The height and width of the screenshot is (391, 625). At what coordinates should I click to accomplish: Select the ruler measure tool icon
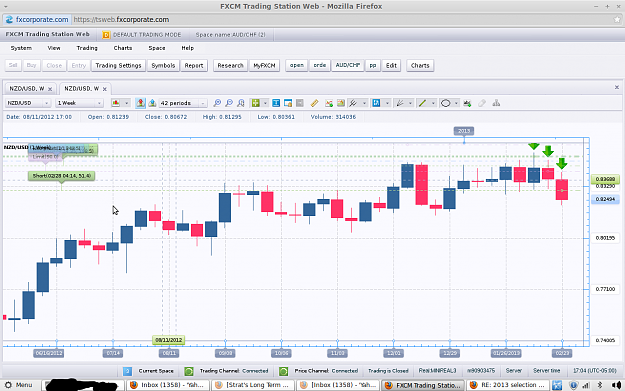(314, 103)
